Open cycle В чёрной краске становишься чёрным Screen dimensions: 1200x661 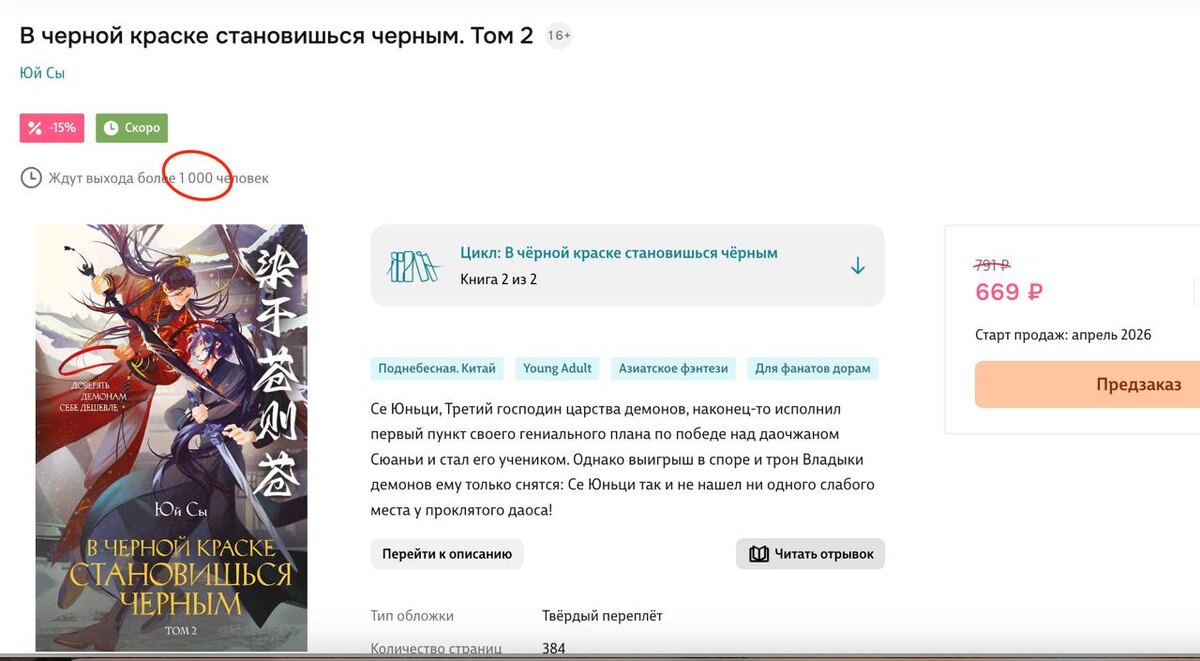click(619, 253)
